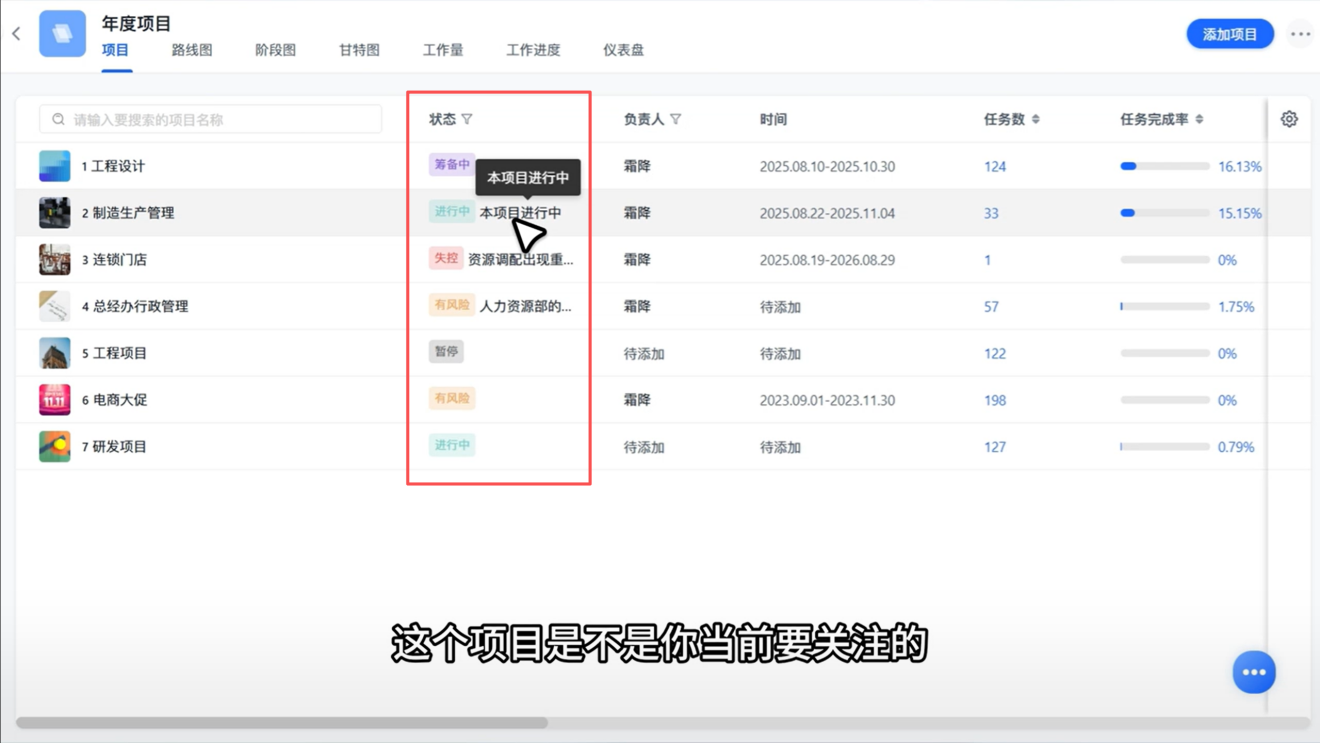Open the floating blue chat bubble button
This screenshot has width=1320, height=743.
point(1254,672)
